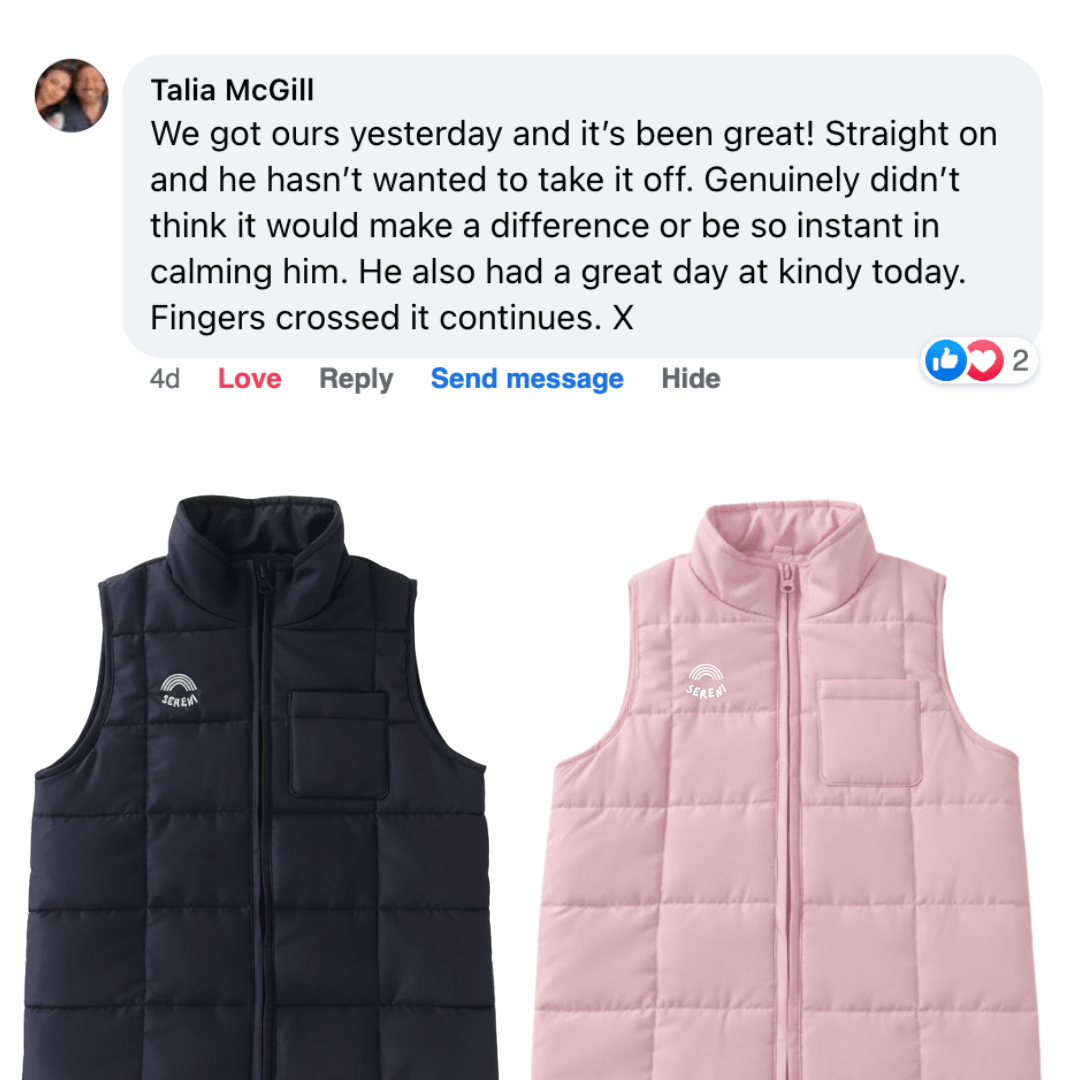Click the Love reaction link
The image size is (1080, 1080).
(x=249, y=378)
